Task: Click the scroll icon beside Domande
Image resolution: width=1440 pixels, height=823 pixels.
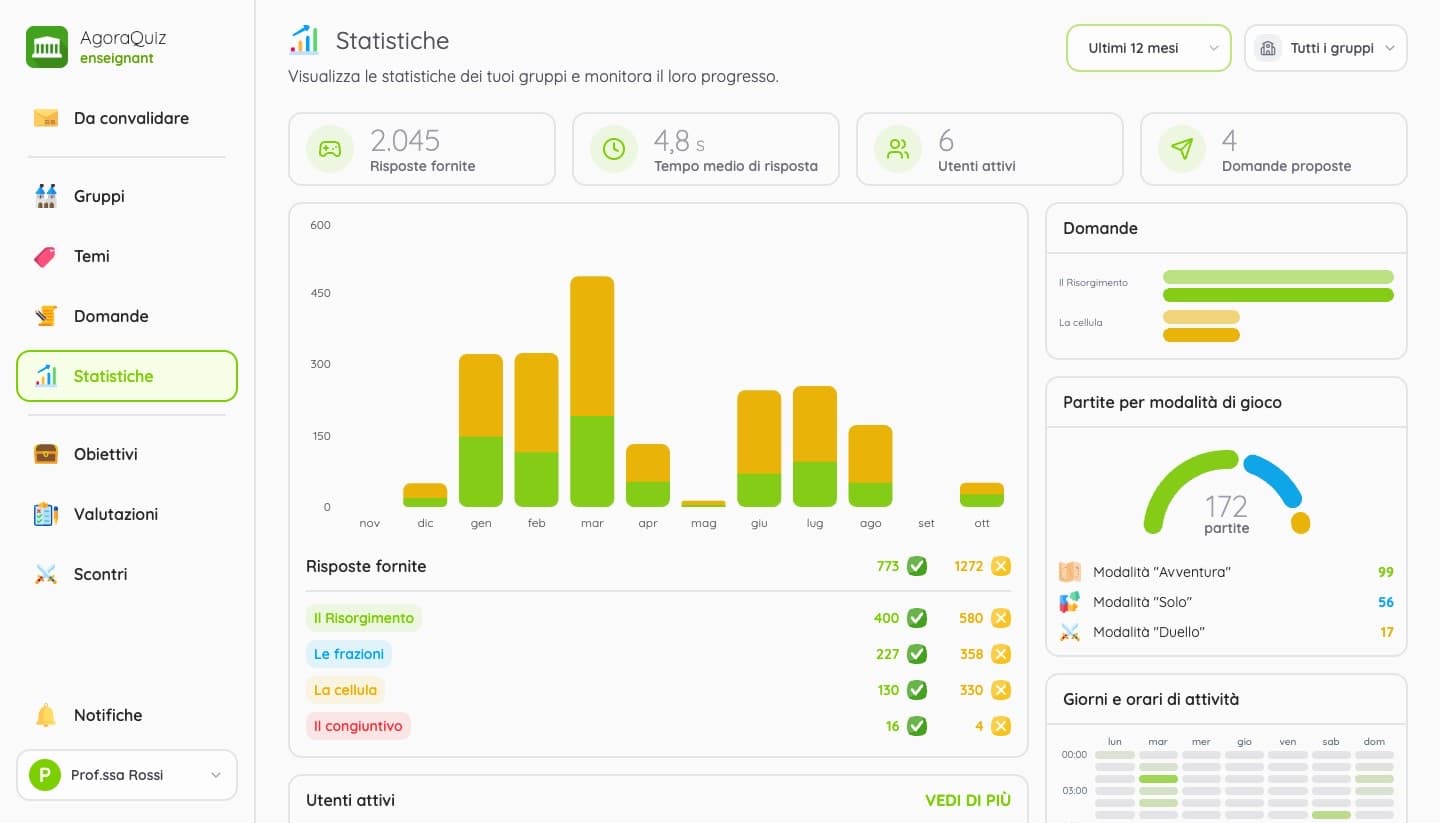Action: pyautogui.click(x=46, y=316)
